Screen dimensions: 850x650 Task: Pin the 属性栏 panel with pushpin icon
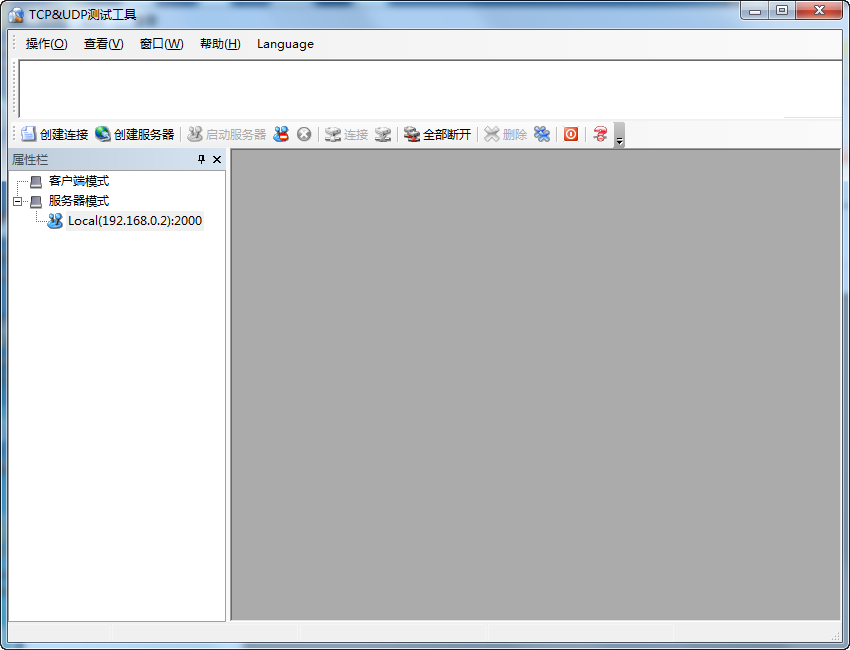pyautogui.click(x=201, y=159)
